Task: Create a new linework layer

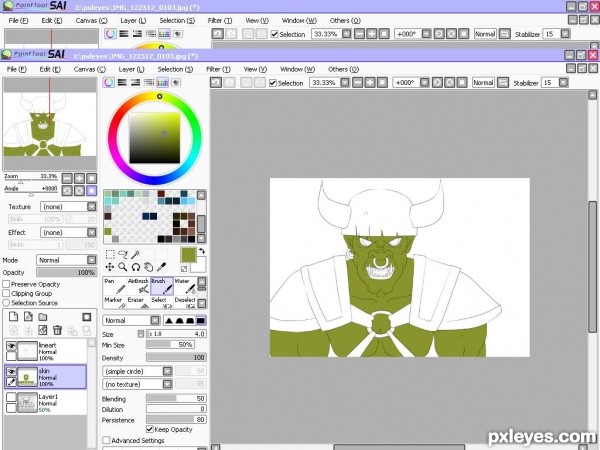Action: [x=28, y=316]
